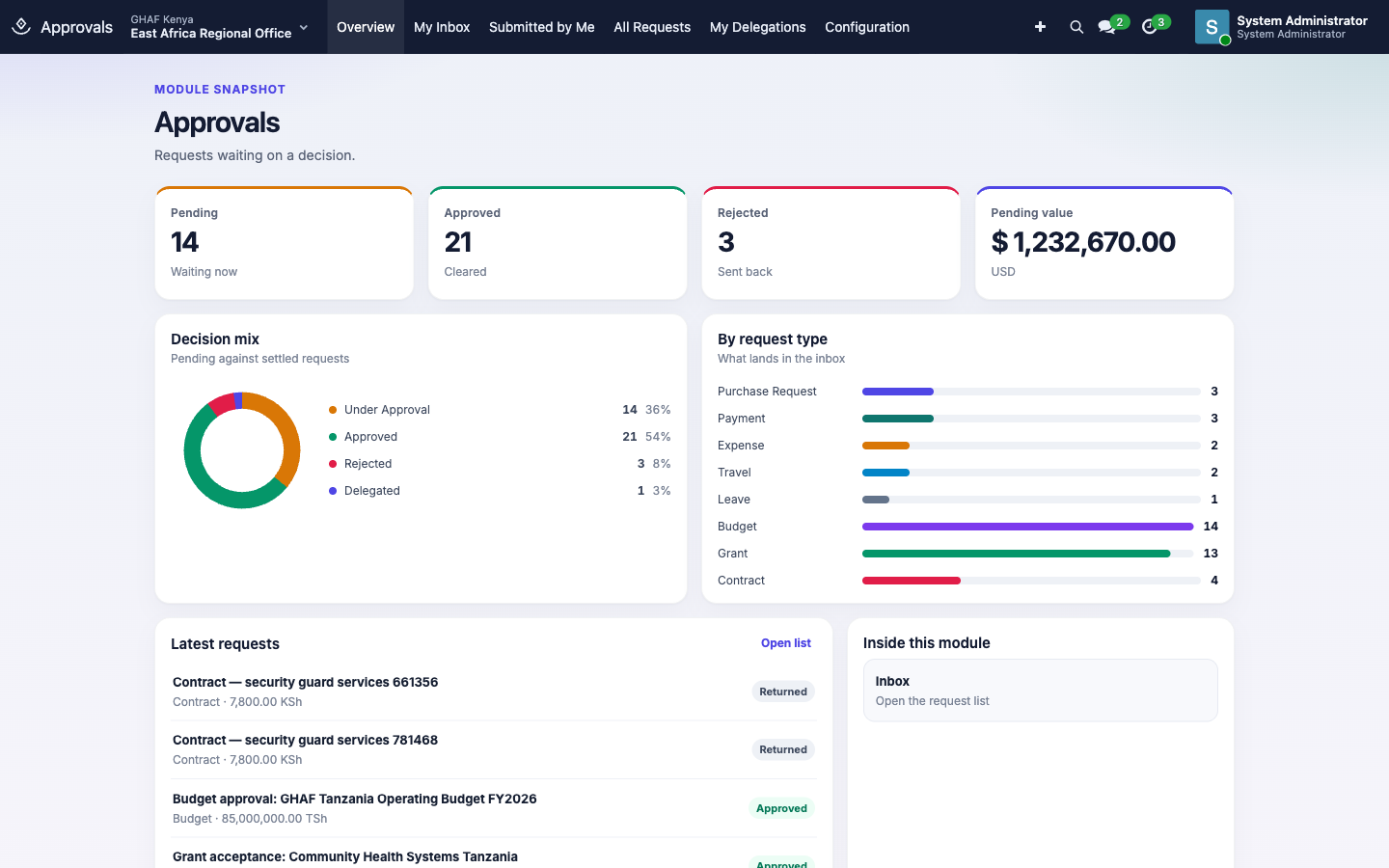The width and height of the screenshot is (1389, 868).
Task: Expand the East Africa Regional Office selector
Action: (x=220, y=27)
